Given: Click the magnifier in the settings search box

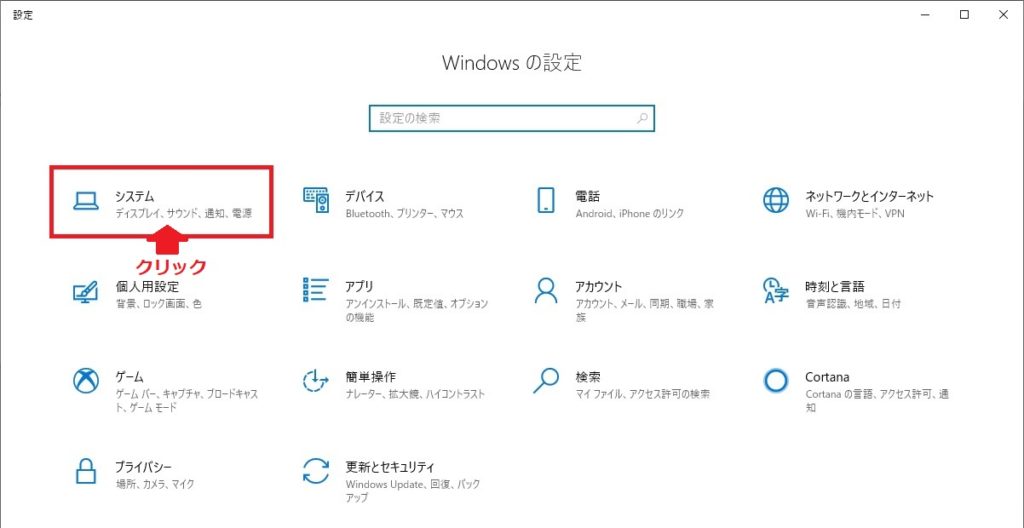Looking at the screenshot, I should coord(643,118).
